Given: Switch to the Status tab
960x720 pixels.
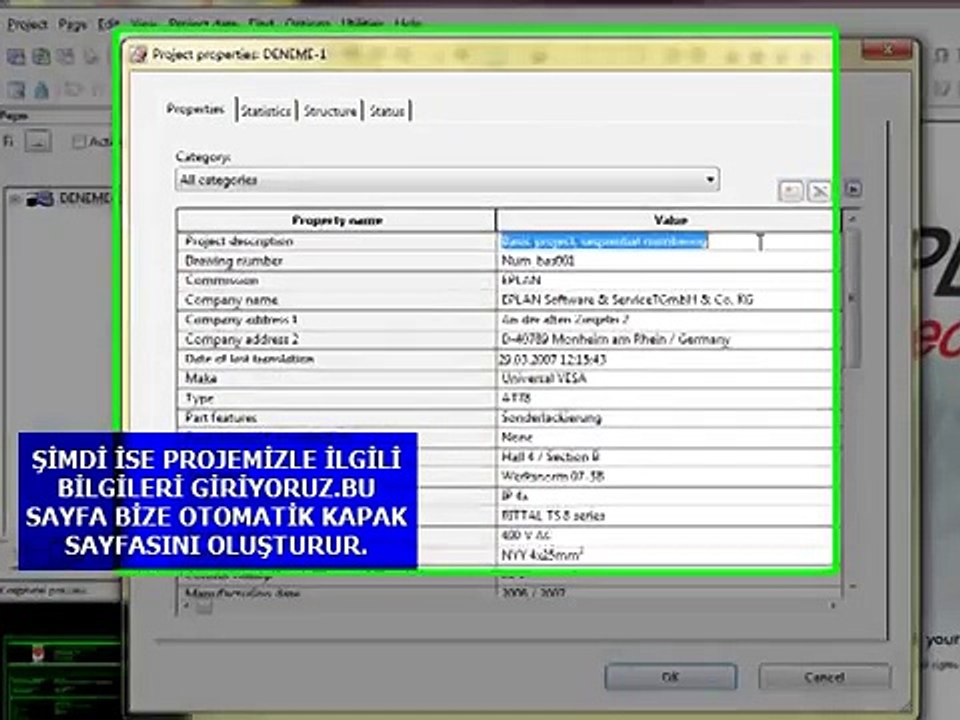Looking at the screenshot, I should pos(387,111).
